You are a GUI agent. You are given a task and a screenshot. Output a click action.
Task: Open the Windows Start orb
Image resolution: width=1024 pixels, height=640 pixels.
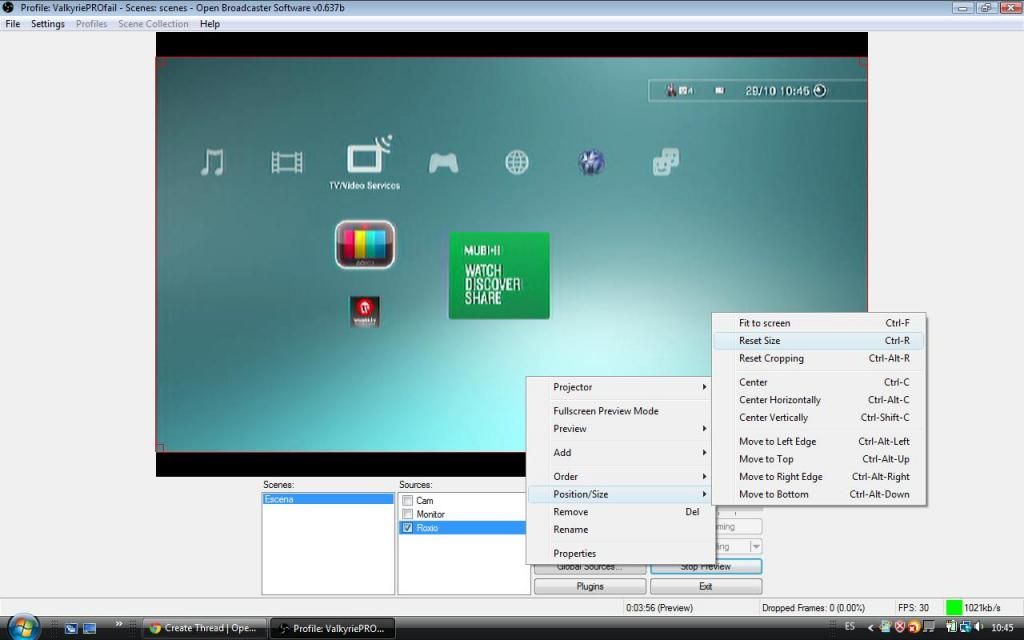[x=24, y=627]
